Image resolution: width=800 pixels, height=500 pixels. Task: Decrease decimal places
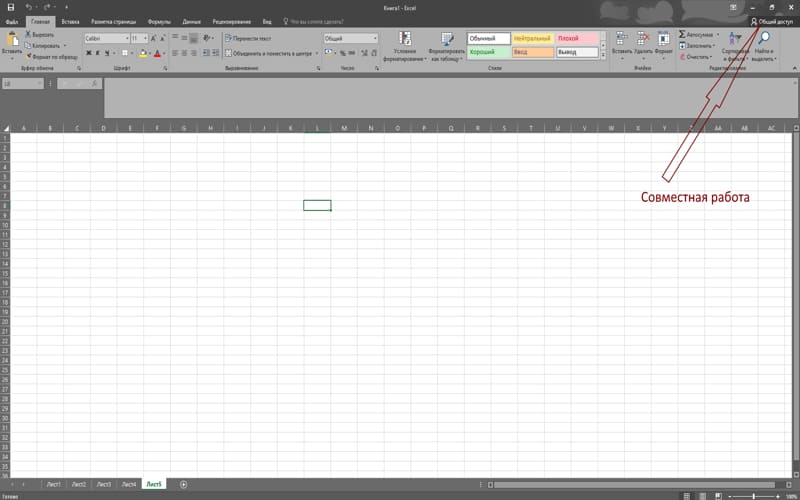pyautogui.click(x=374, y=53)
